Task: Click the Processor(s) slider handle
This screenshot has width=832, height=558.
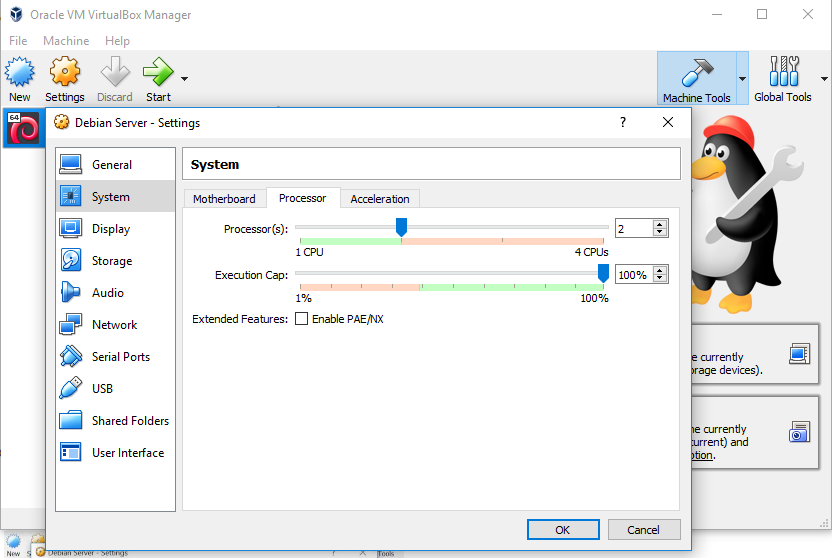Action: [x=402, y=227]
